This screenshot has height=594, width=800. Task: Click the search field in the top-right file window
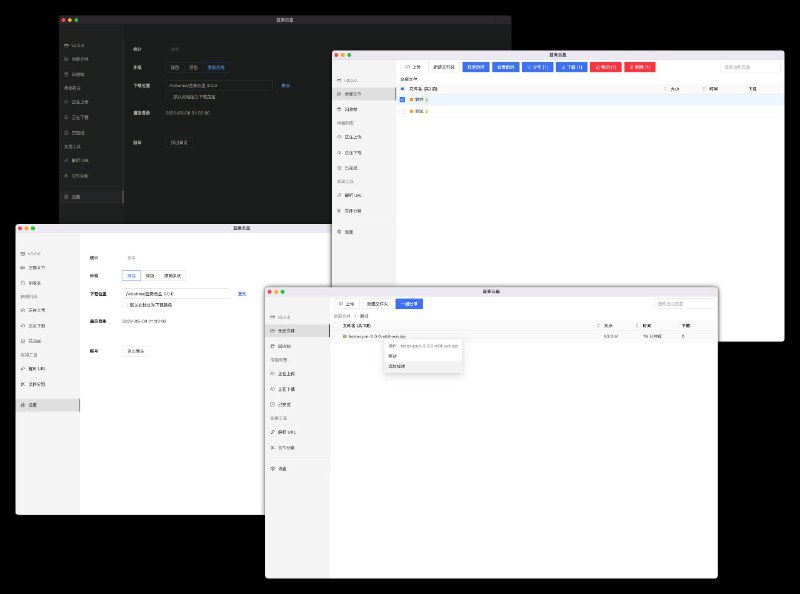point(750,67)
